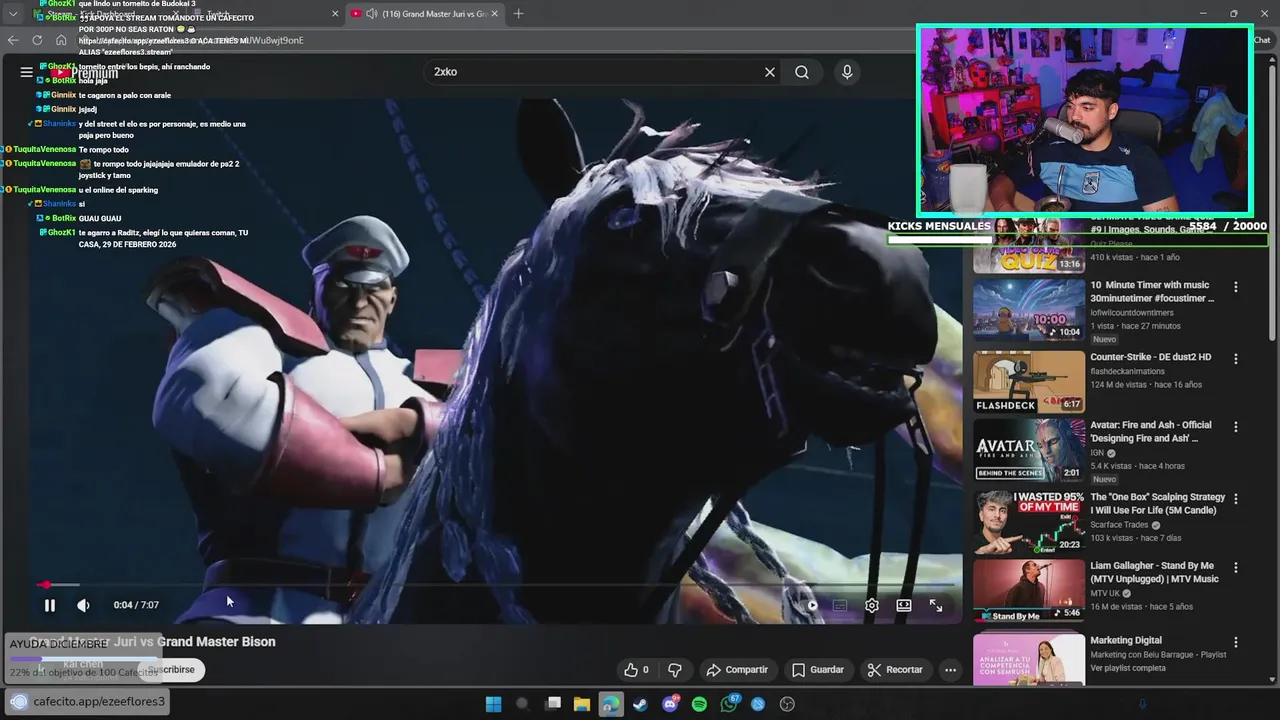
Task: Start voice search with the microphone
Action: pyautogui.click(x=847, y=72)
